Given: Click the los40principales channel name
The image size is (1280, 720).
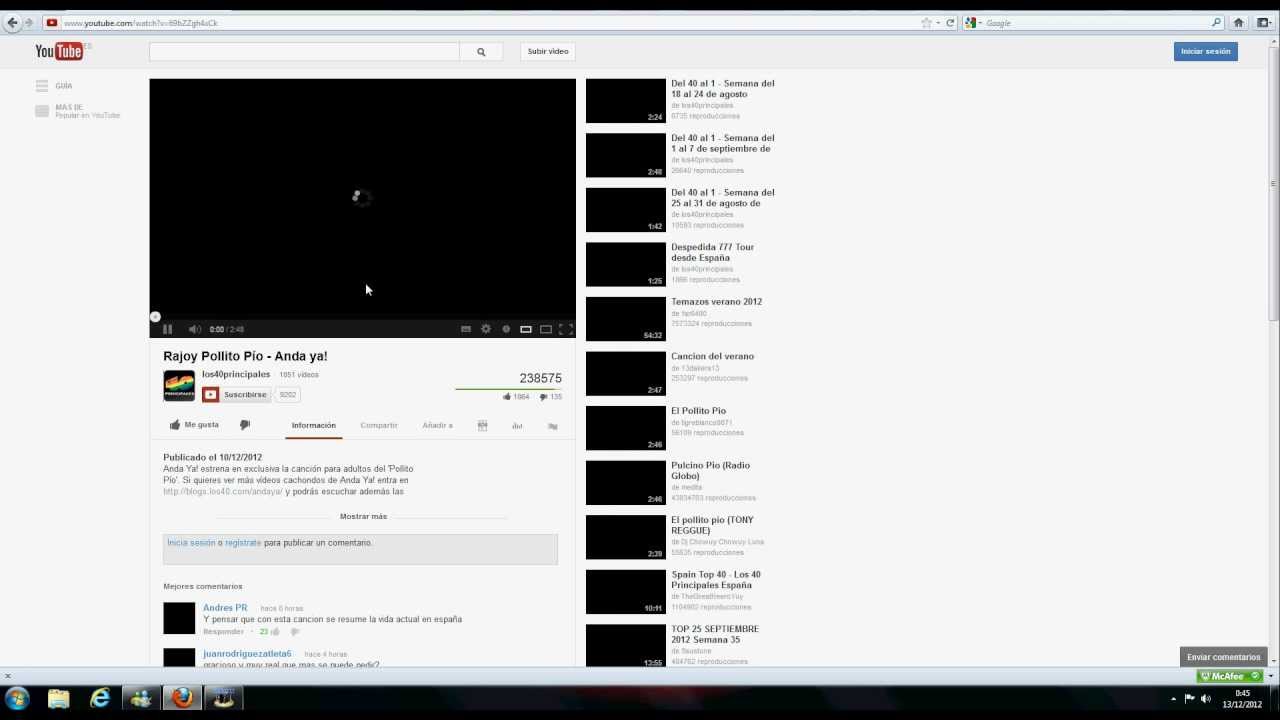Looking at the screenshot, I should pos(236,374).
